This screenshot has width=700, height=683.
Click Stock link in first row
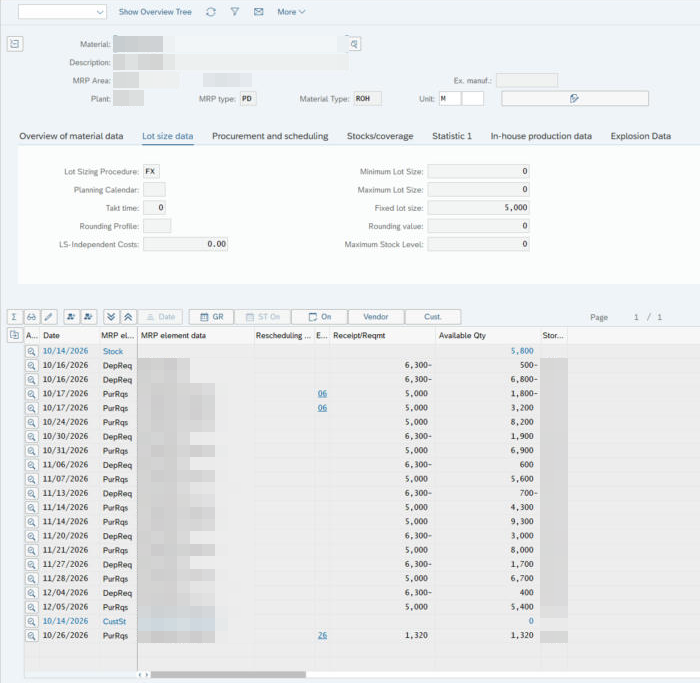[x=112, y=351]
